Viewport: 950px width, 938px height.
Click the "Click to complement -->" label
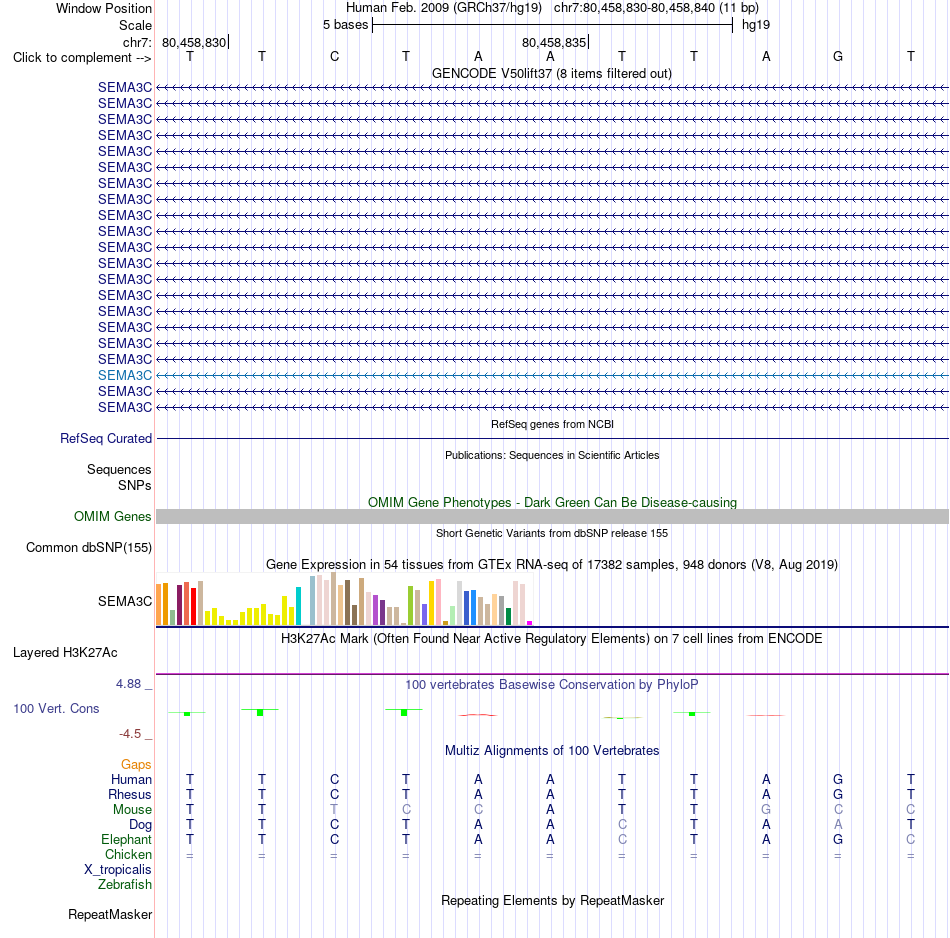click(82, 58)
